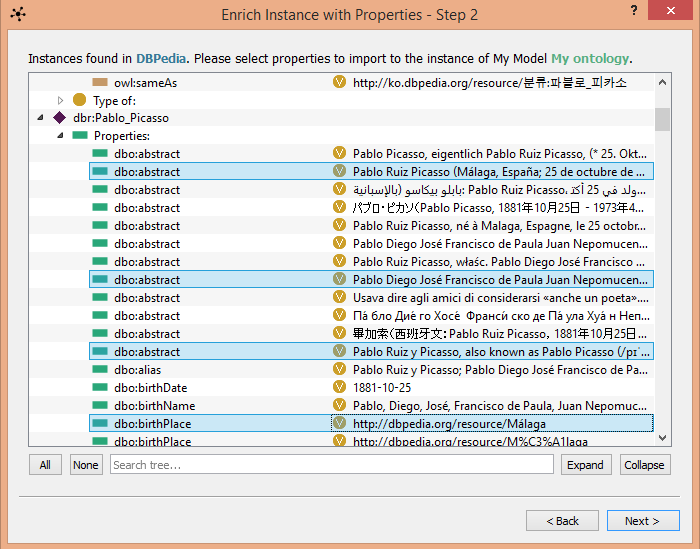Image resolution: width=700 pixels, height=549 pixels.
Task: Click the value icon beside 1881-10-25
Action: coord(340,388)
